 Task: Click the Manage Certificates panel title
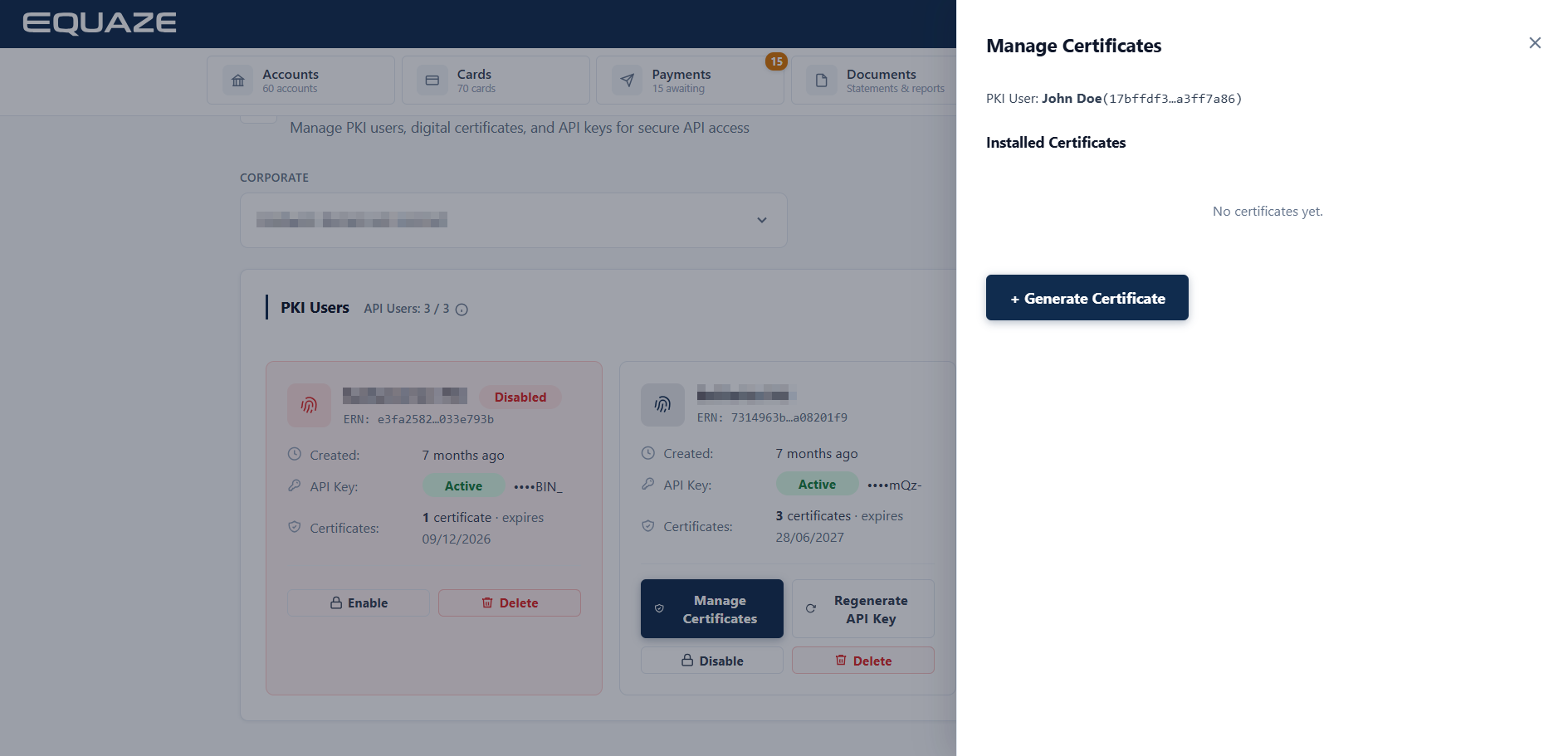(x=1073, y=46)
